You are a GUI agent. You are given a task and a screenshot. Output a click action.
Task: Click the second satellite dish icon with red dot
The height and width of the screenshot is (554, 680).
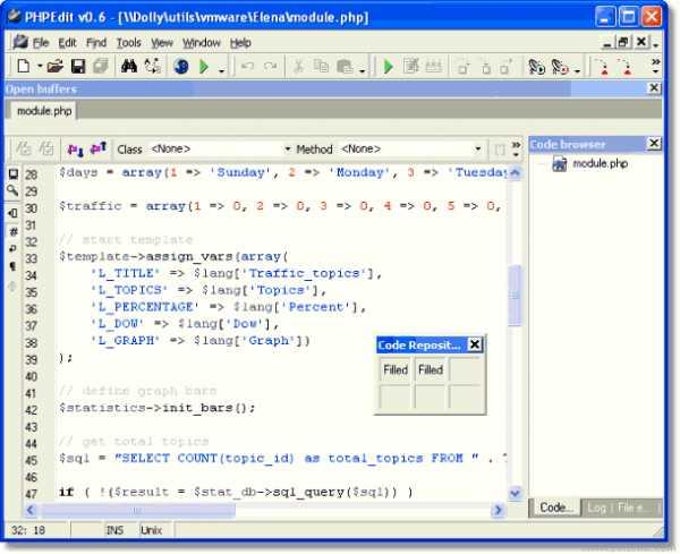pos(560,67)
